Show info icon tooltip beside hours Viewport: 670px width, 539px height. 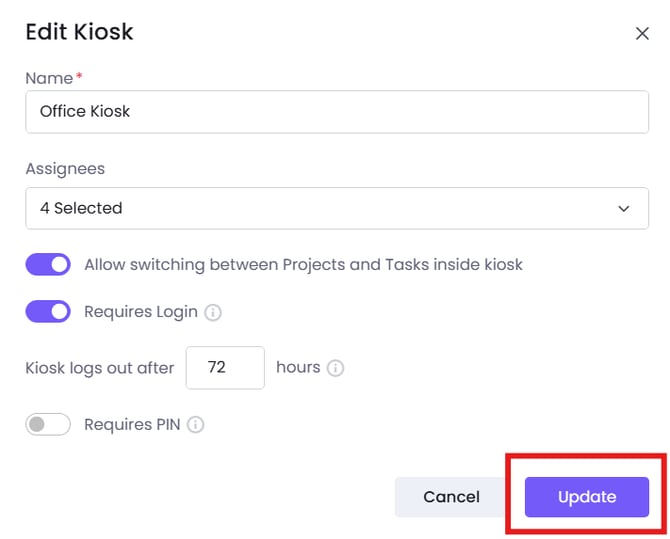[336, 368]
